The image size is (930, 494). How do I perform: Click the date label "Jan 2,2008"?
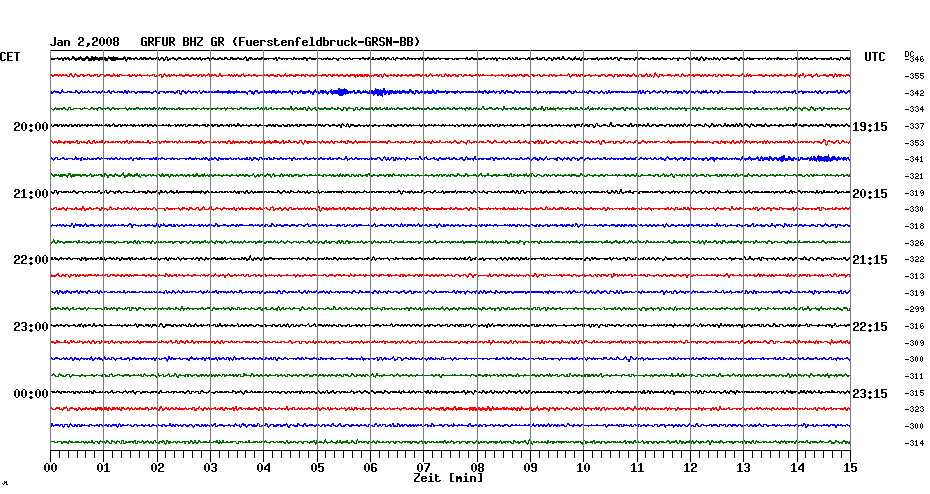pos(84,42)
